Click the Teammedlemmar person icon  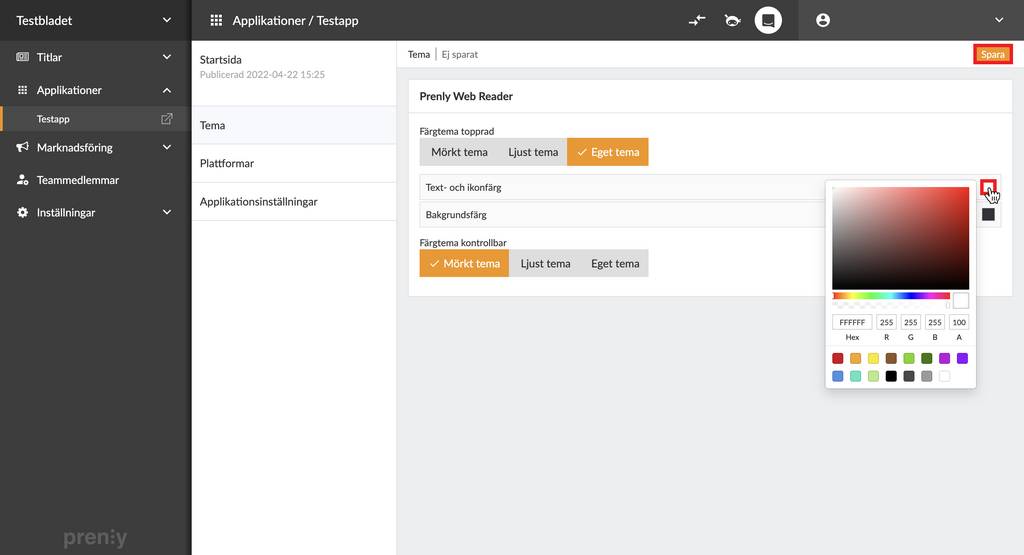point(22,180)
